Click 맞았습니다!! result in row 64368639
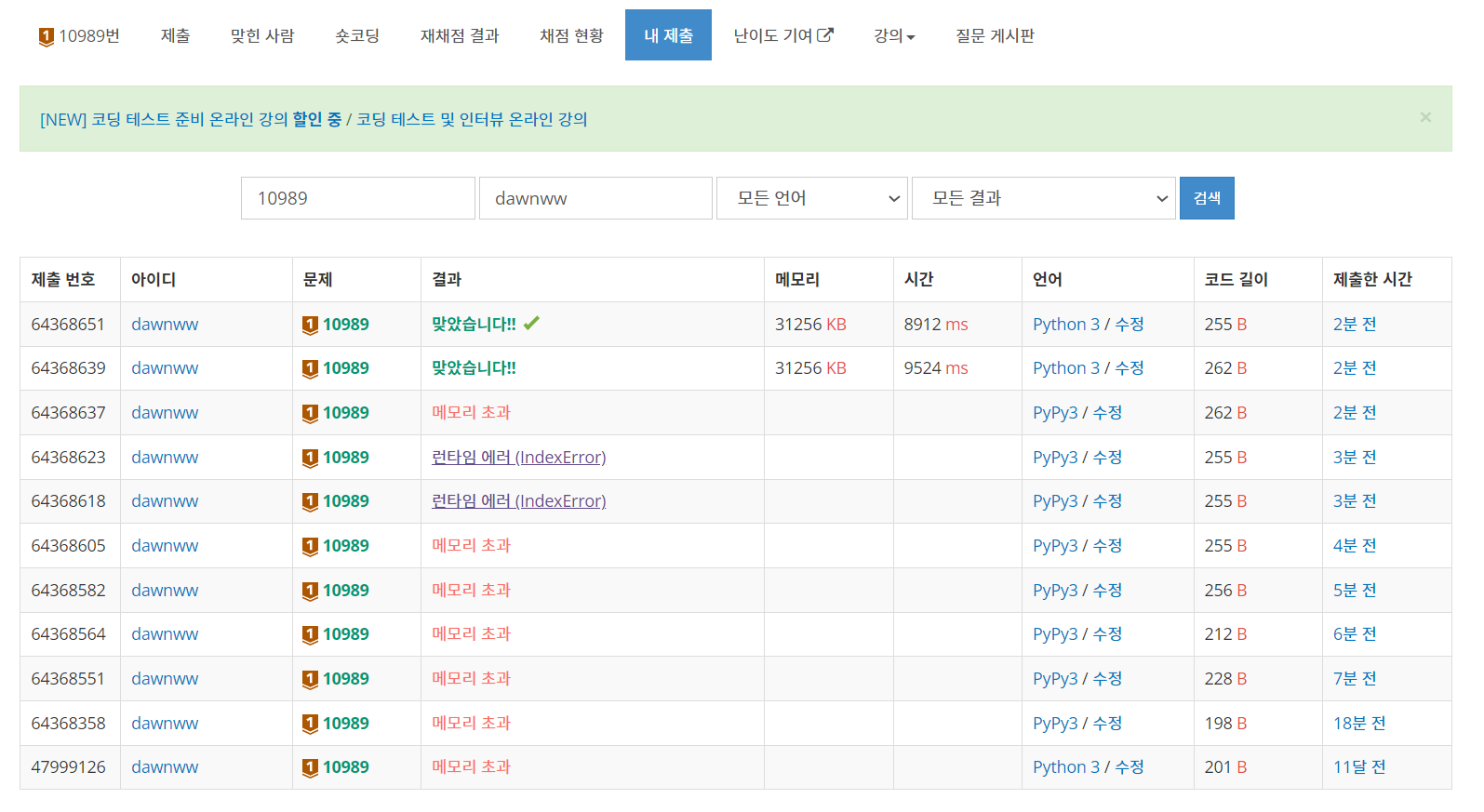1484x812 pixels. [x=474, y=368]
